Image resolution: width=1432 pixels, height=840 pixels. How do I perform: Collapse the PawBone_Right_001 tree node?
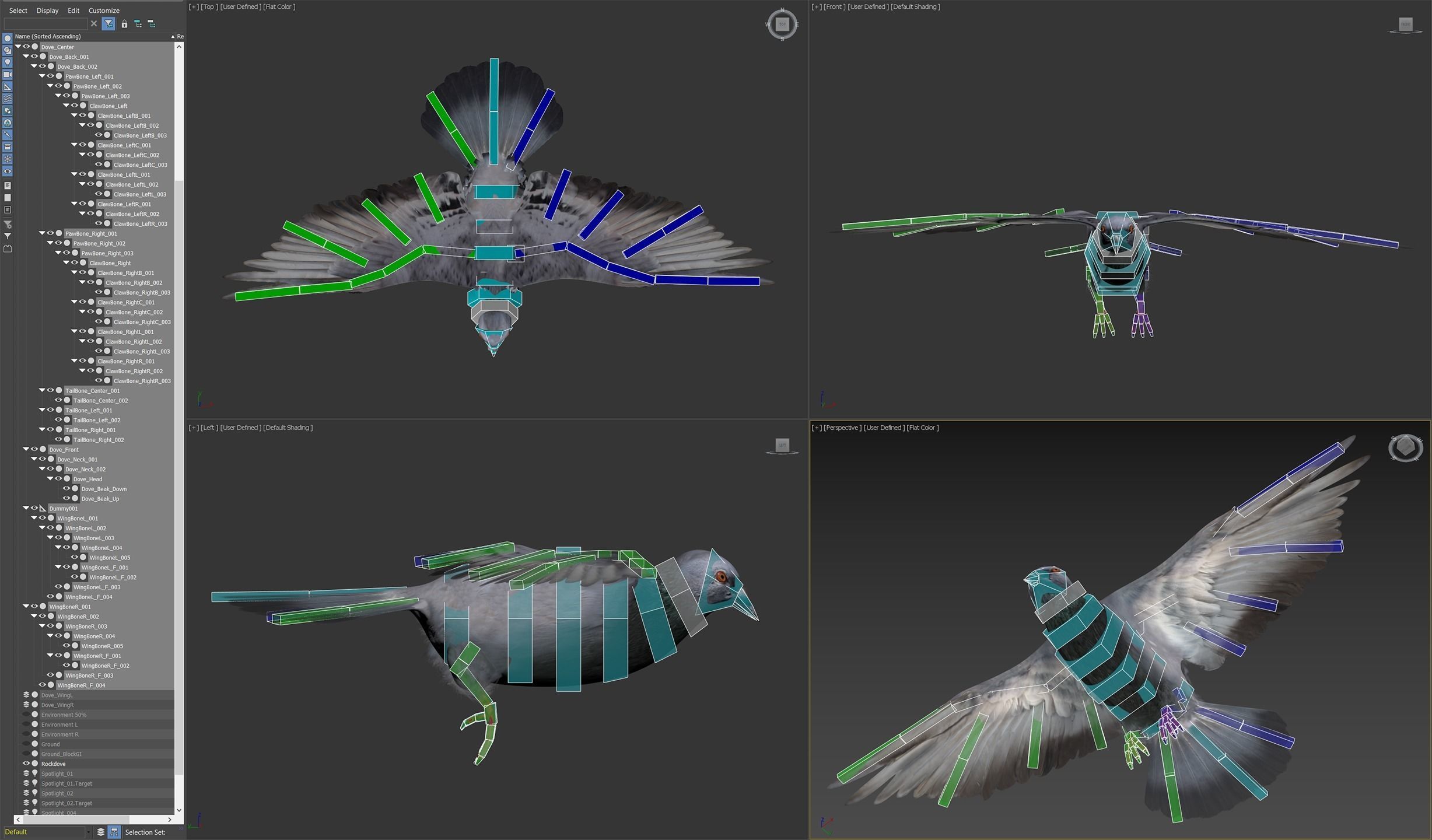click(x=42, y=233)
